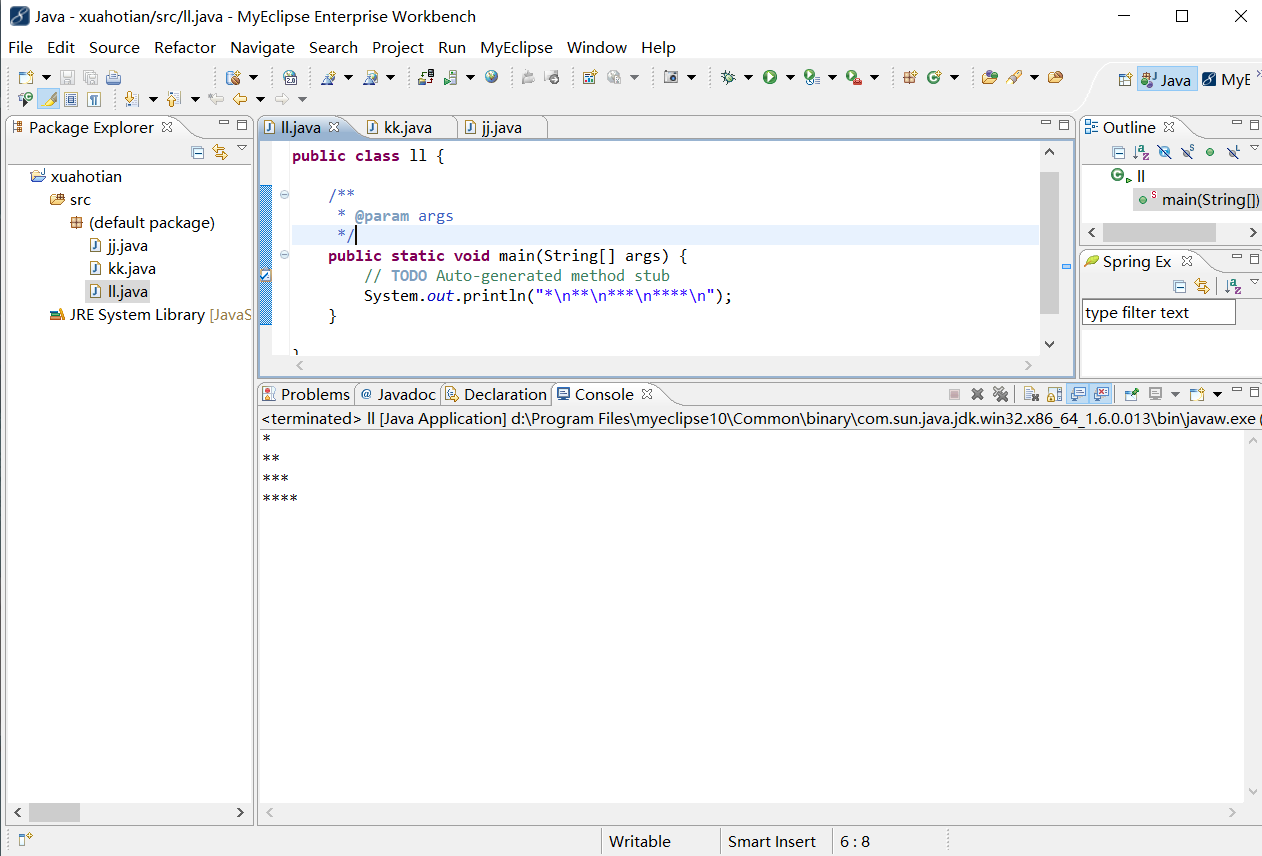The width and height of the screenshot is (1262, 856).
Task: Clear the console output
Action: click(x=1031, y=394)
